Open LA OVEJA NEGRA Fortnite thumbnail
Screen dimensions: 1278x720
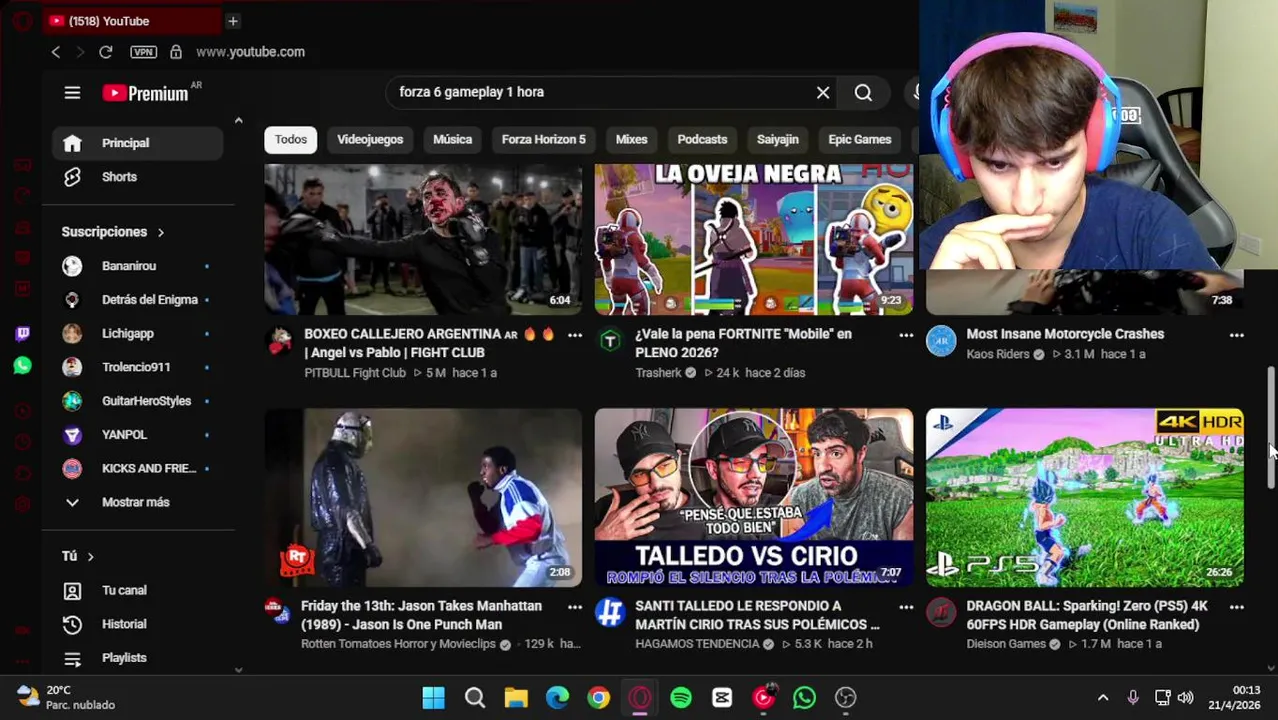[754, 240]
